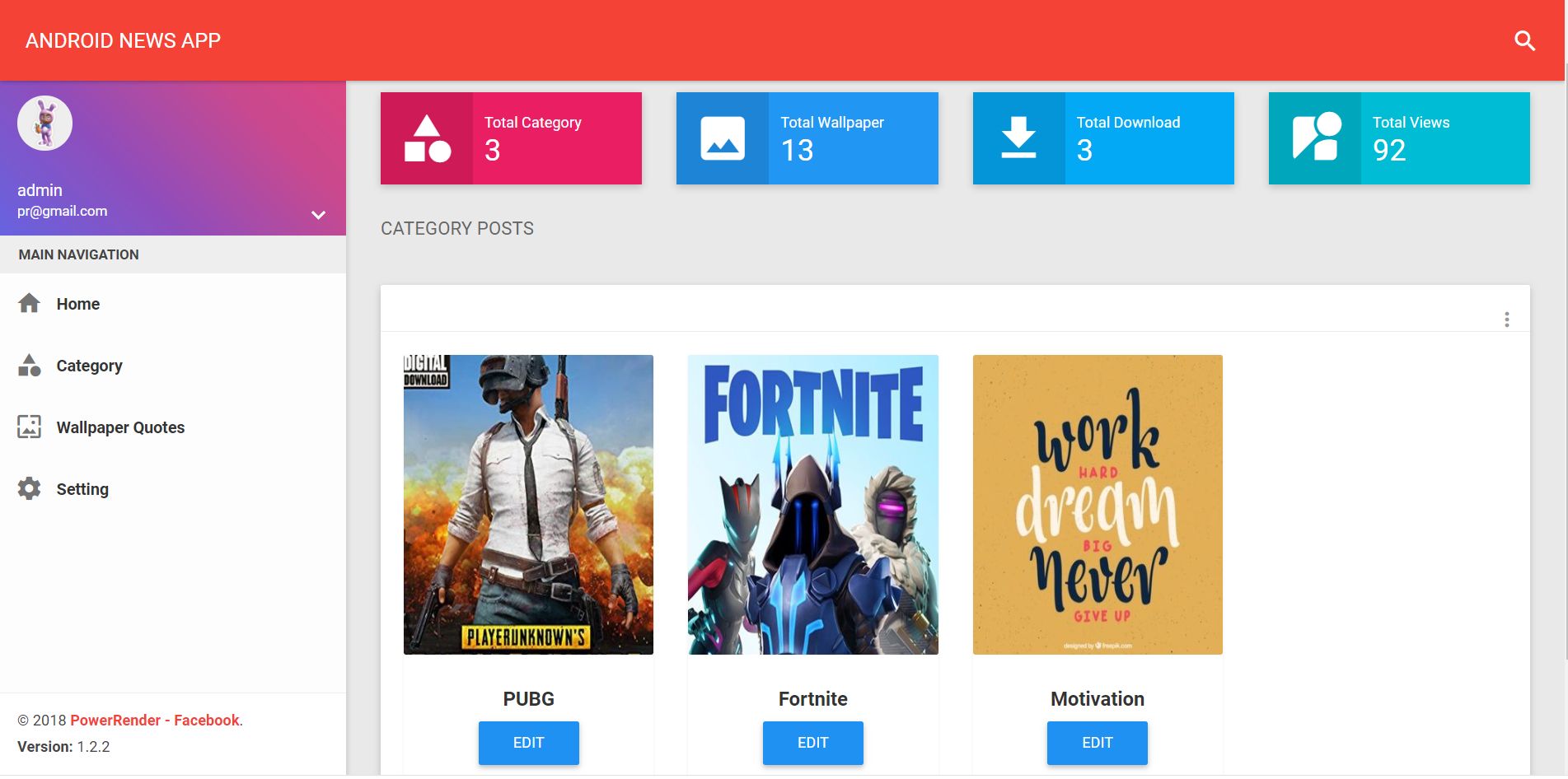
Task: Edit the Motivation category
Action: [x=1098, y=743]
